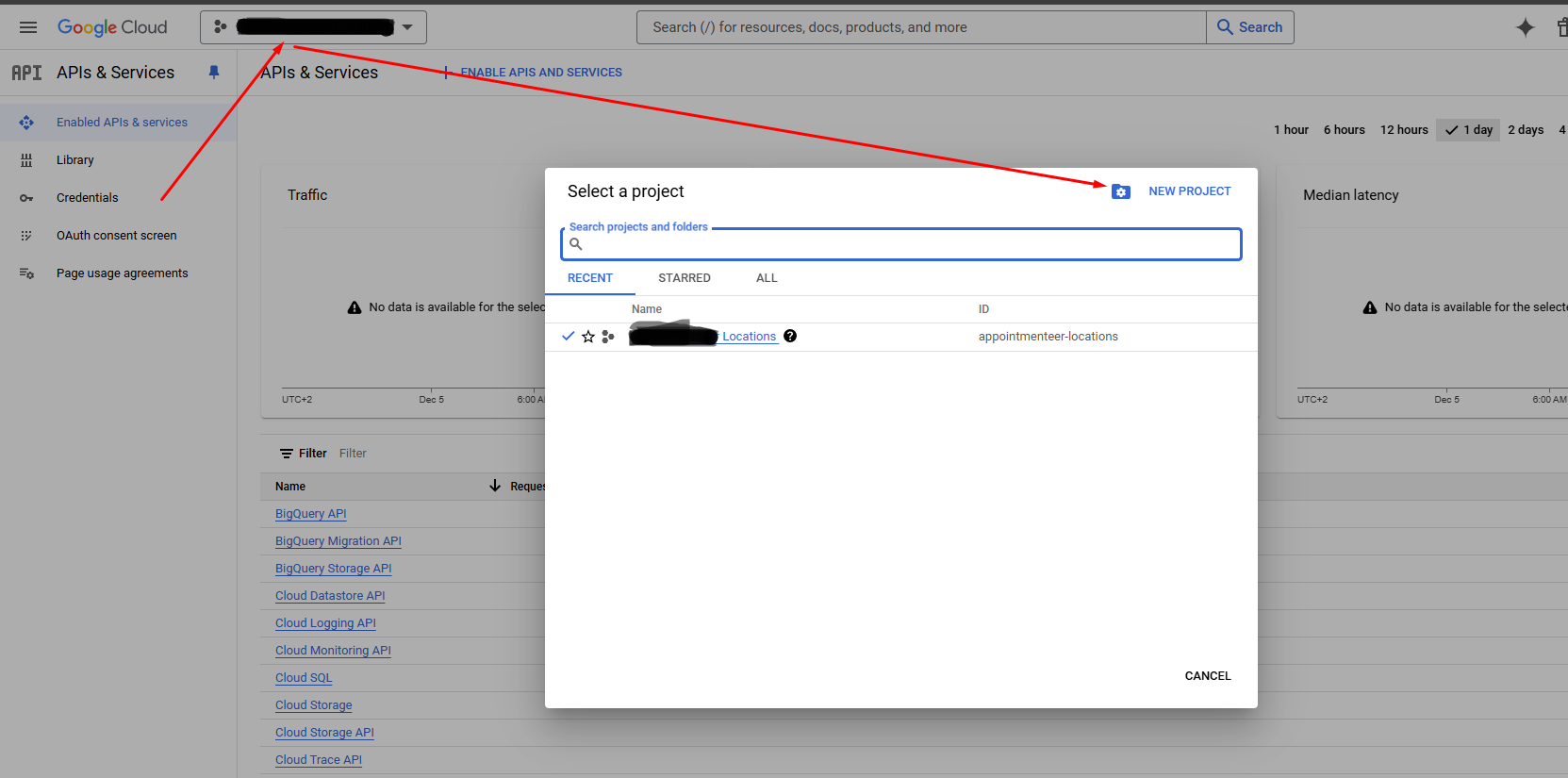Open OAuth consent screen in sidebar

118,236
